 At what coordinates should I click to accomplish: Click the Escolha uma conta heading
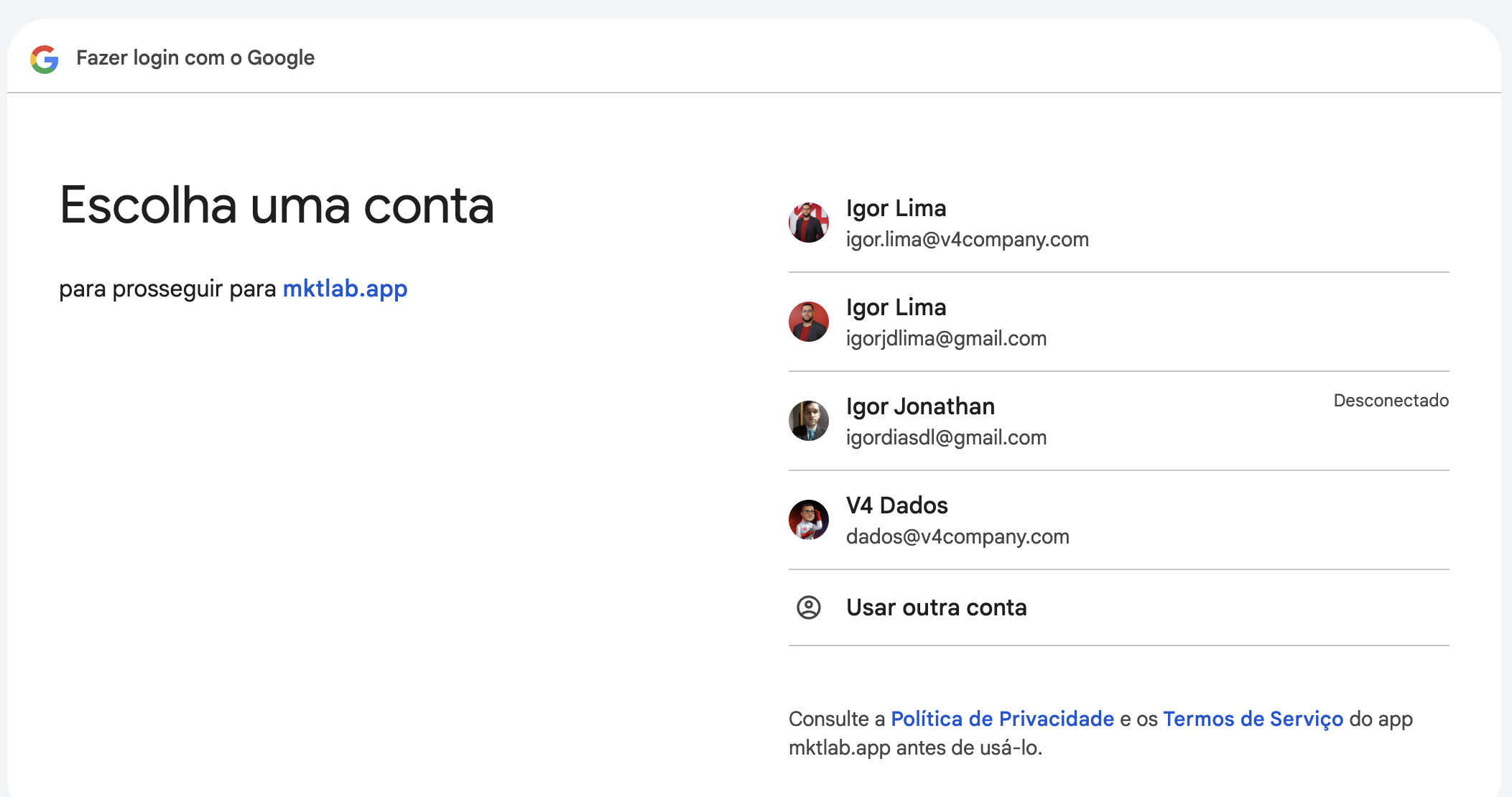coord(277,205)
